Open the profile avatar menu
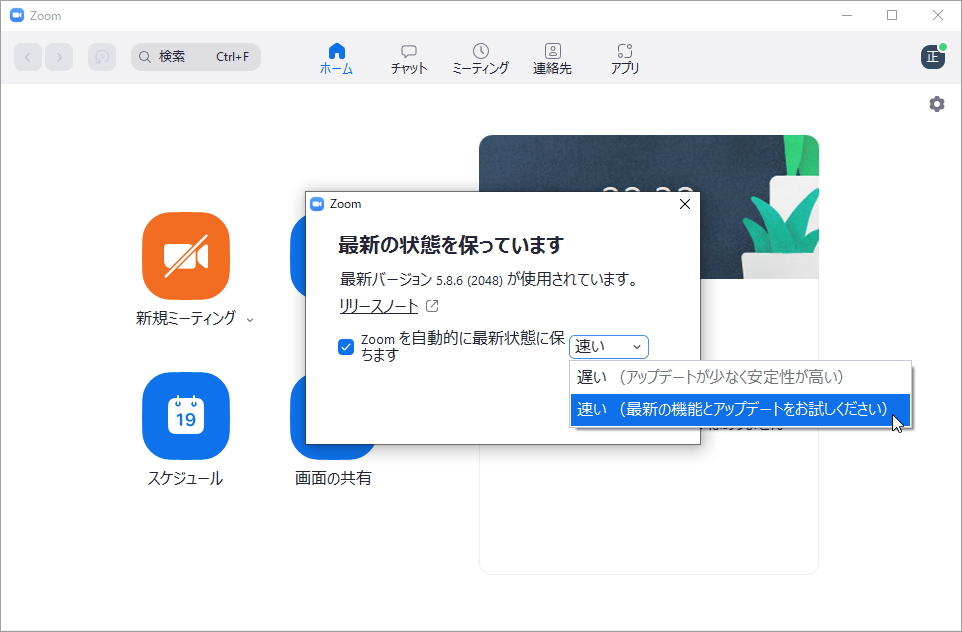This screenshot has width=962, height=632. pyautogui.click(x=933, y=57)
